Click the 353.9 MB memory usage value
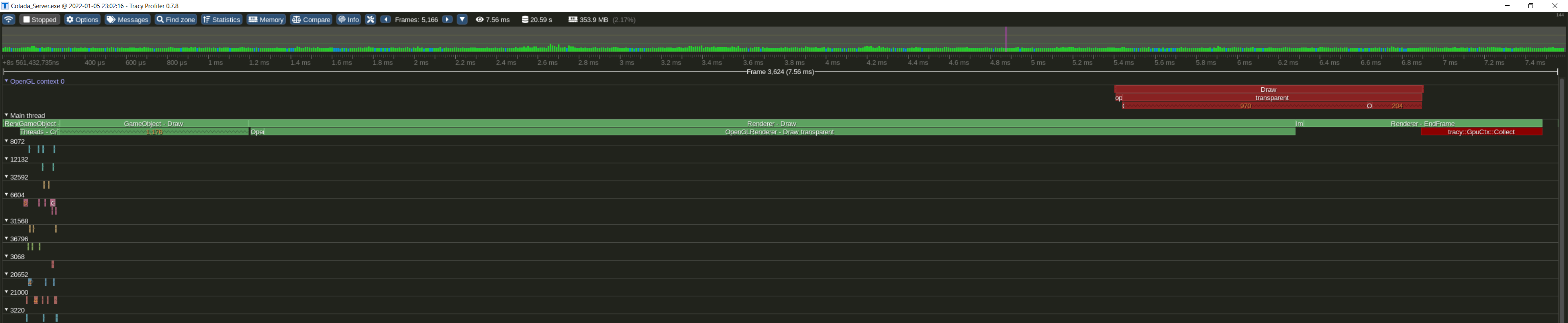The image size is (1568, 323). pyautogui.click(x=594, y=20)
